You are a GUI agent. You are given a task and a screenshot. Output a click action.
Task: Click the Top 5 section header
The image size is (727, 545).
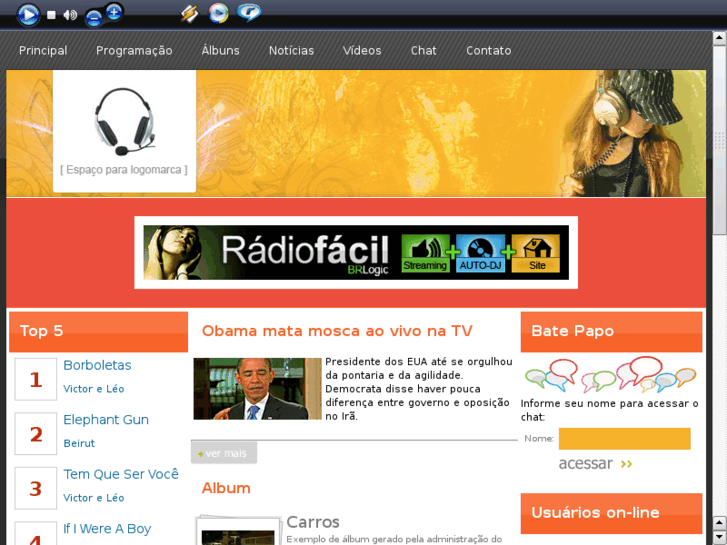pos(98,332)
